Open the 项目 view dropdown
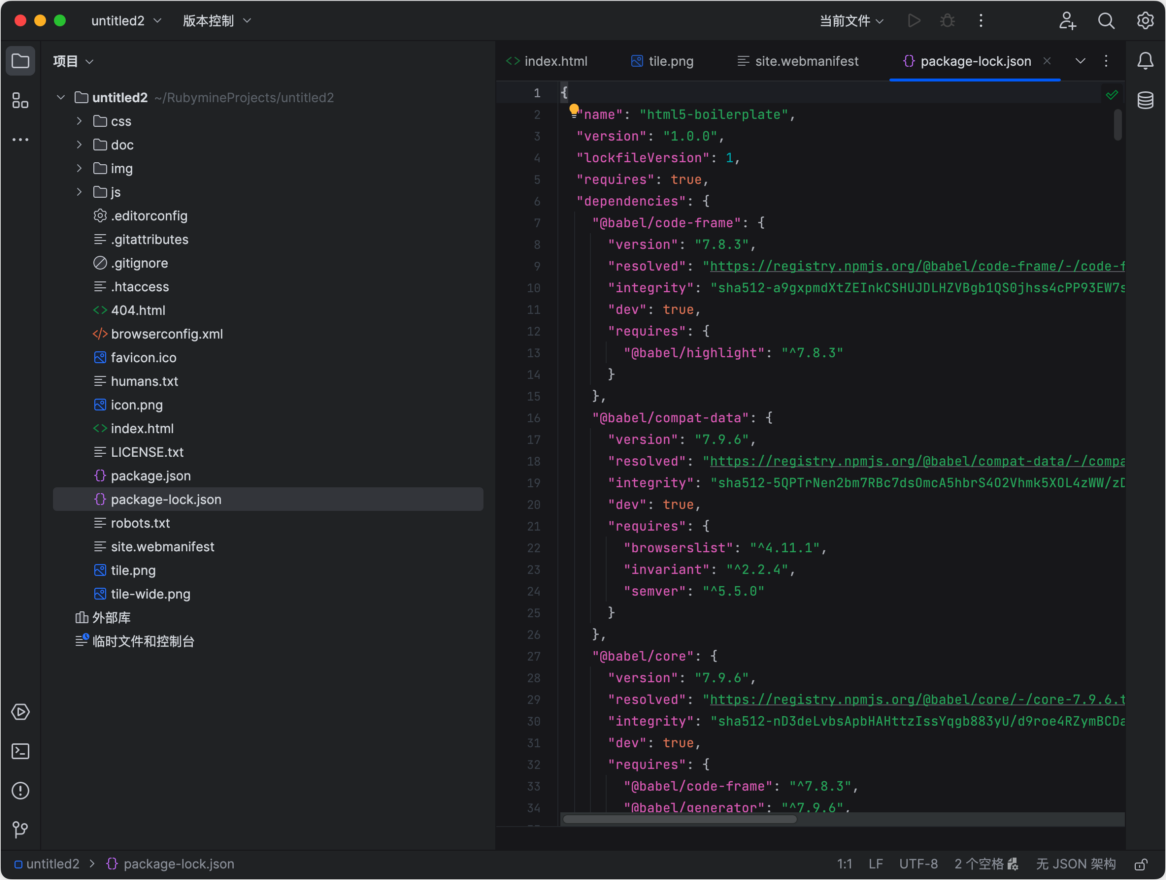Screen dimensions: 1166x880 [73, 61]
